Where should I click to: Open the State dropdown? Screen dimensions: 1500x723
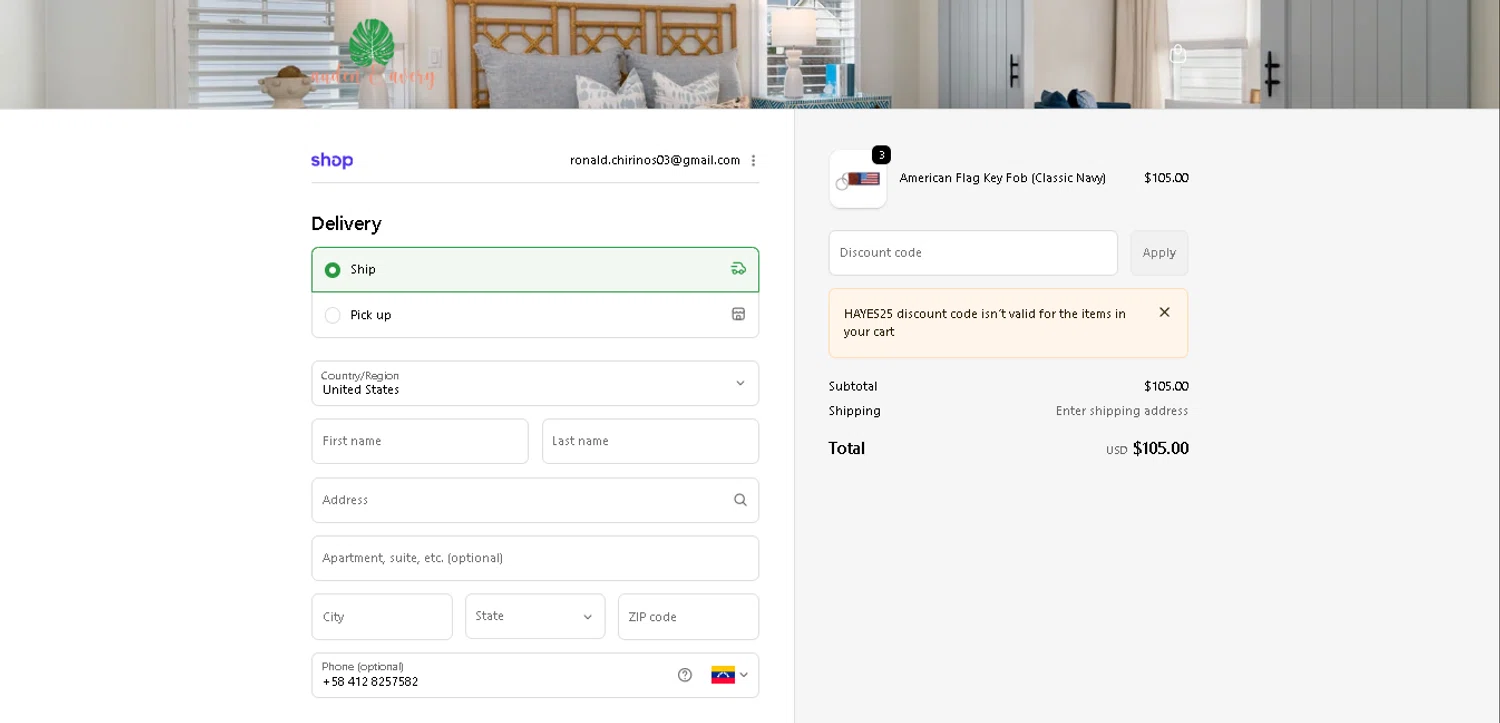tap(535, 617)
